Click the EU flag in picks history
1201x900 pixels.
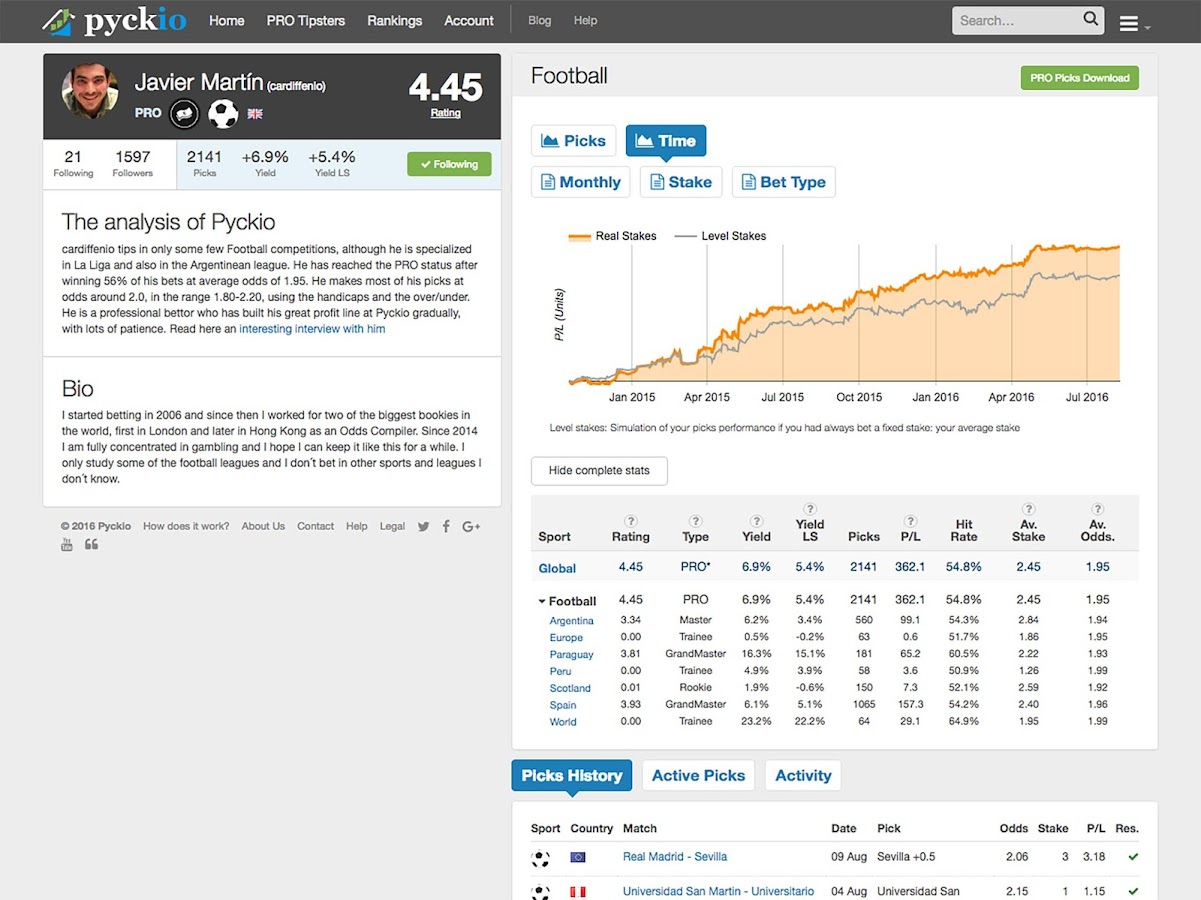click(x=578, y=857)
